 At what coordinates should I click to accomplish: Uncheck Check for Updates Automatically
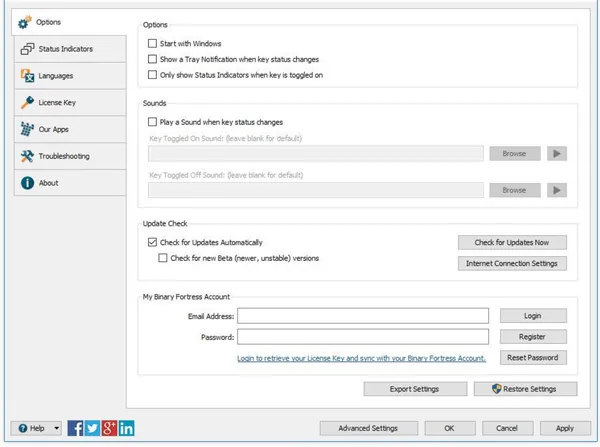pyautogui.click(x=152, y=242)
